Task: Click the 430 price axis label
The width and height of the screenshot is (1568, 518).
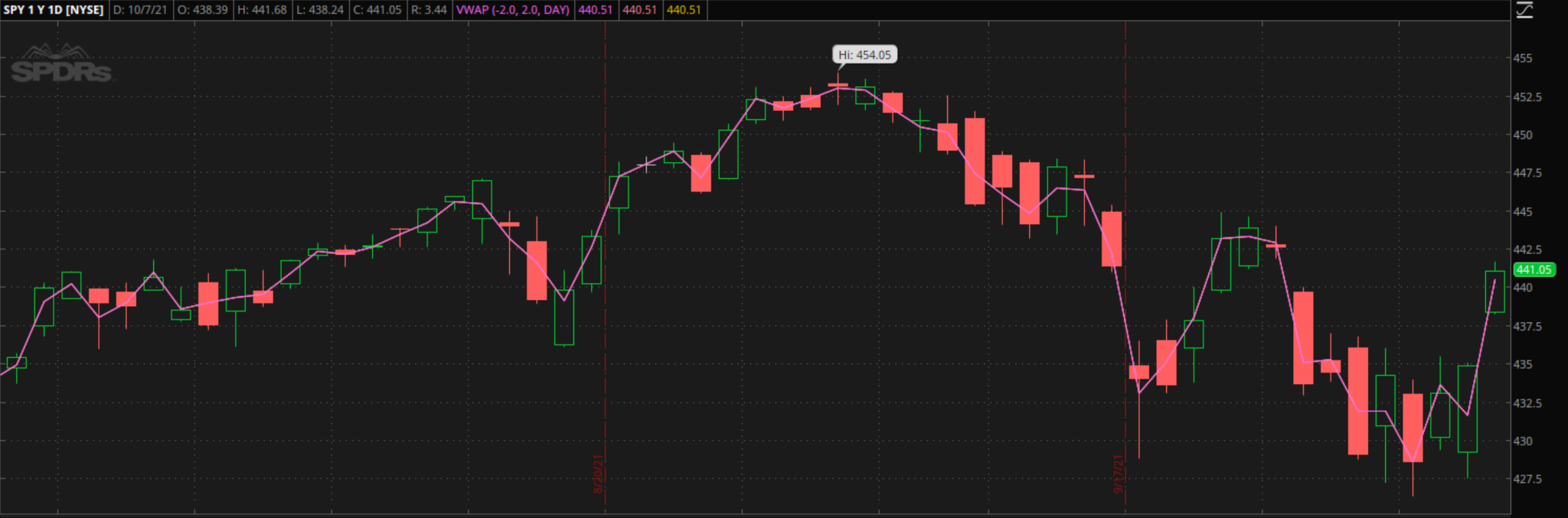Action: point(1523,441)
